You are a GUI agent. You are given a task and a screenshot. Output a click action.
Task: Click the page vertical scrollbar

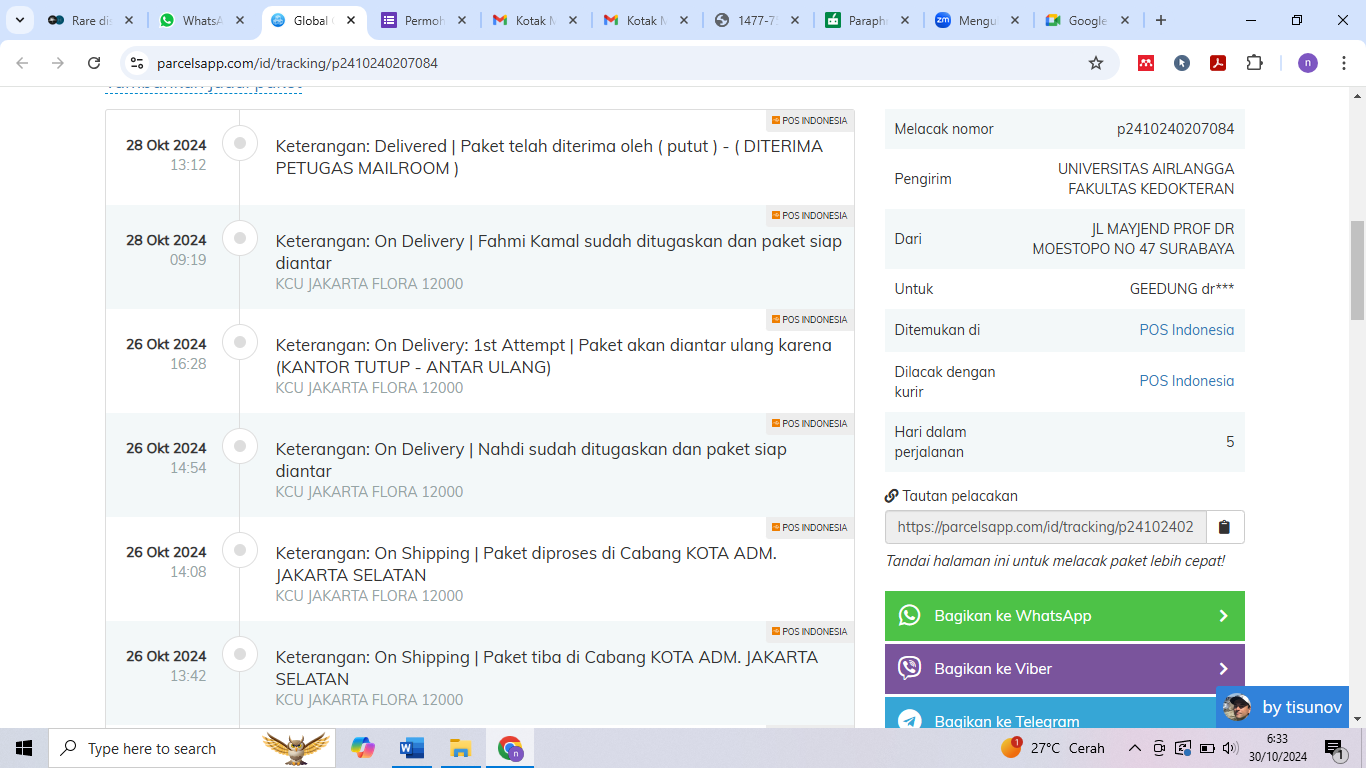(1357, 270)
